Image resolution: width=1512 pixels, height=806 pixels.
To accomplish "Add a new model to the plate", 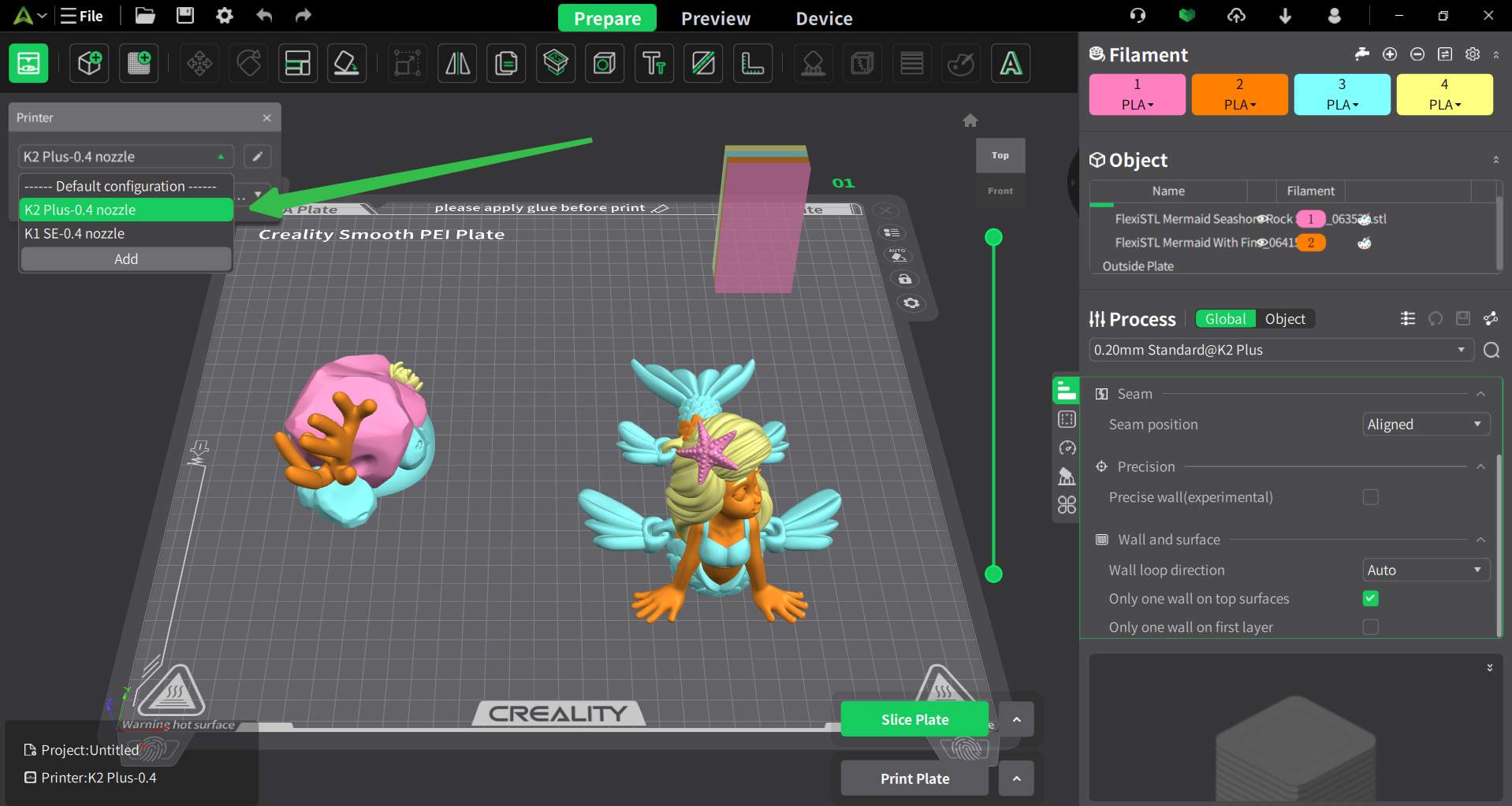I will tap(89, 63).
